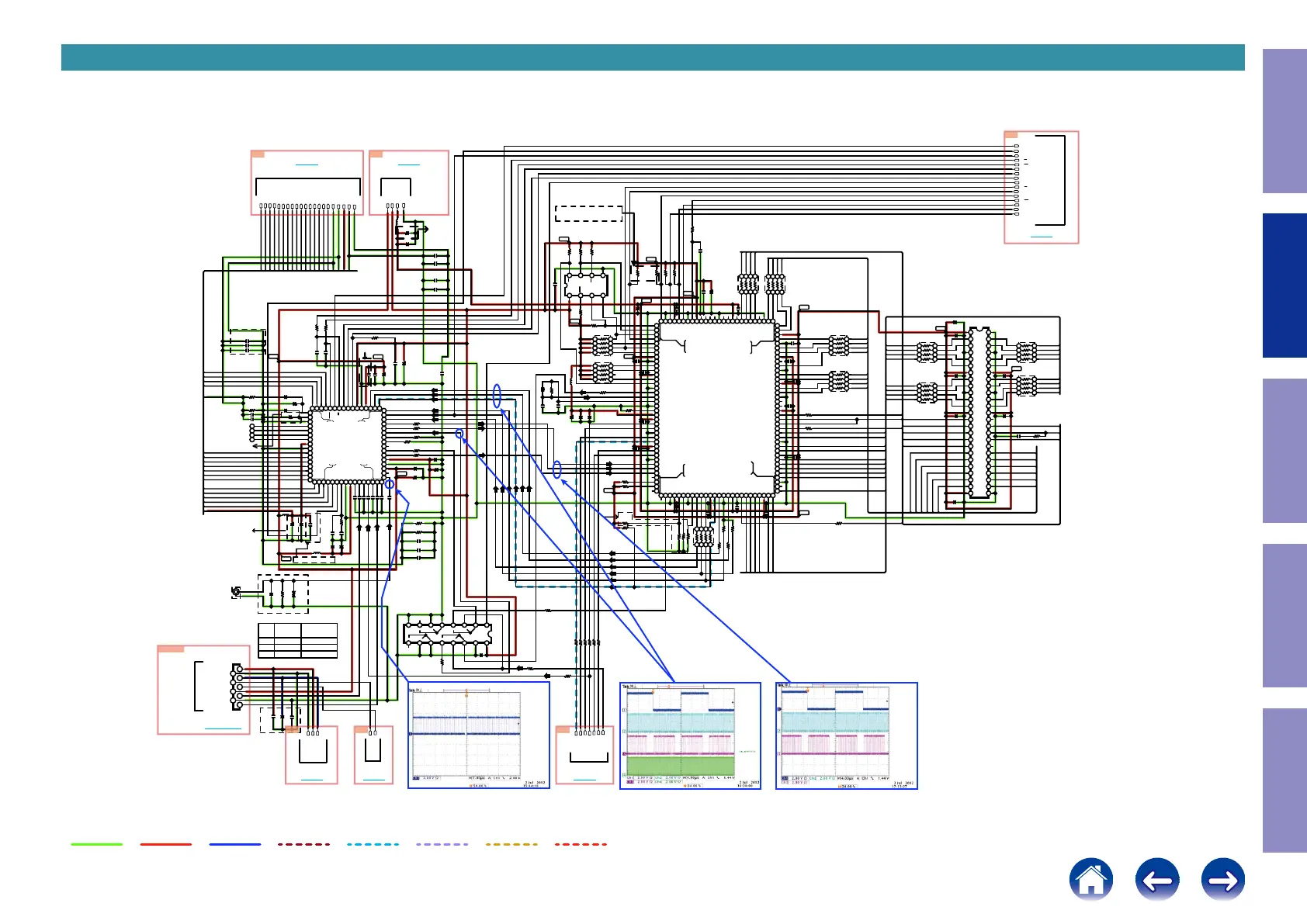The image size is (1307, 924).
Task: Select the highlighted dark blue side tab
Action: point(1284,286)
